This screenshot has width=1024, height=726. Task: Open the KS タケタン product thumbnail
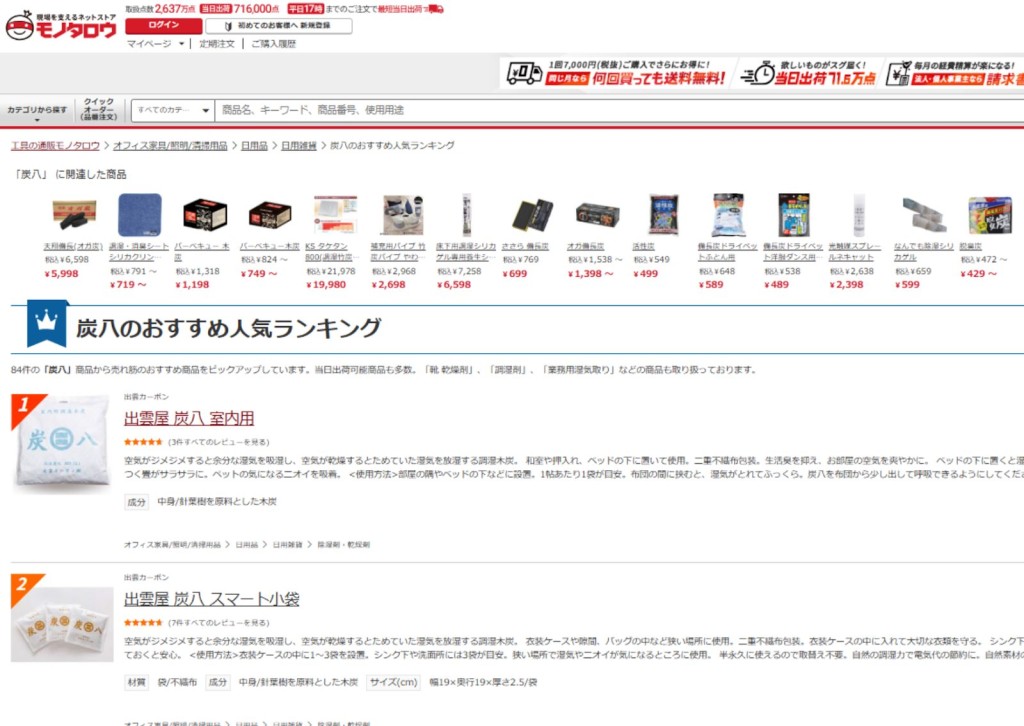(335, 215)
